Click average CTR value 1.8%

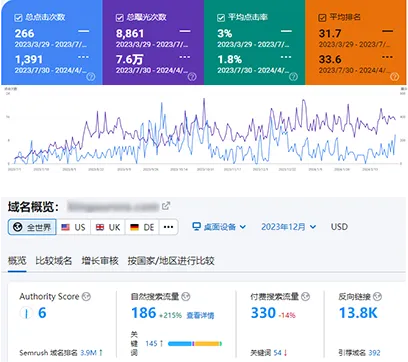(230, 60)
